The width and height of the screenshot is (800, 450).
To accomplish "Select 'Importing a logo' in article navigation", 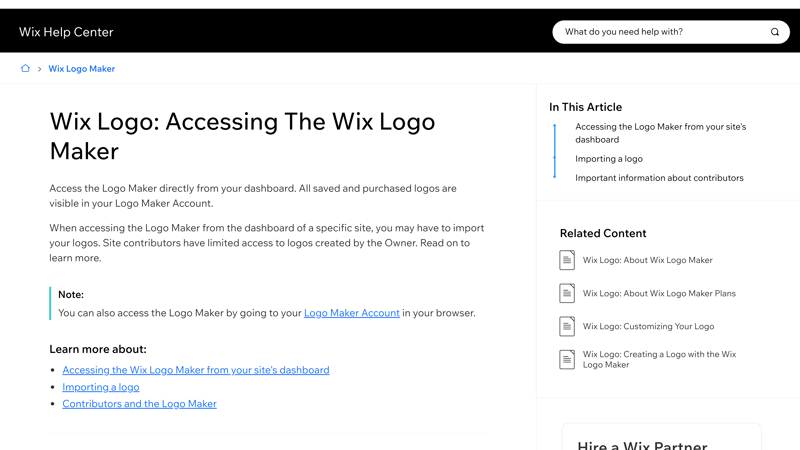I will pyautogui.click(x=609, y=159).
